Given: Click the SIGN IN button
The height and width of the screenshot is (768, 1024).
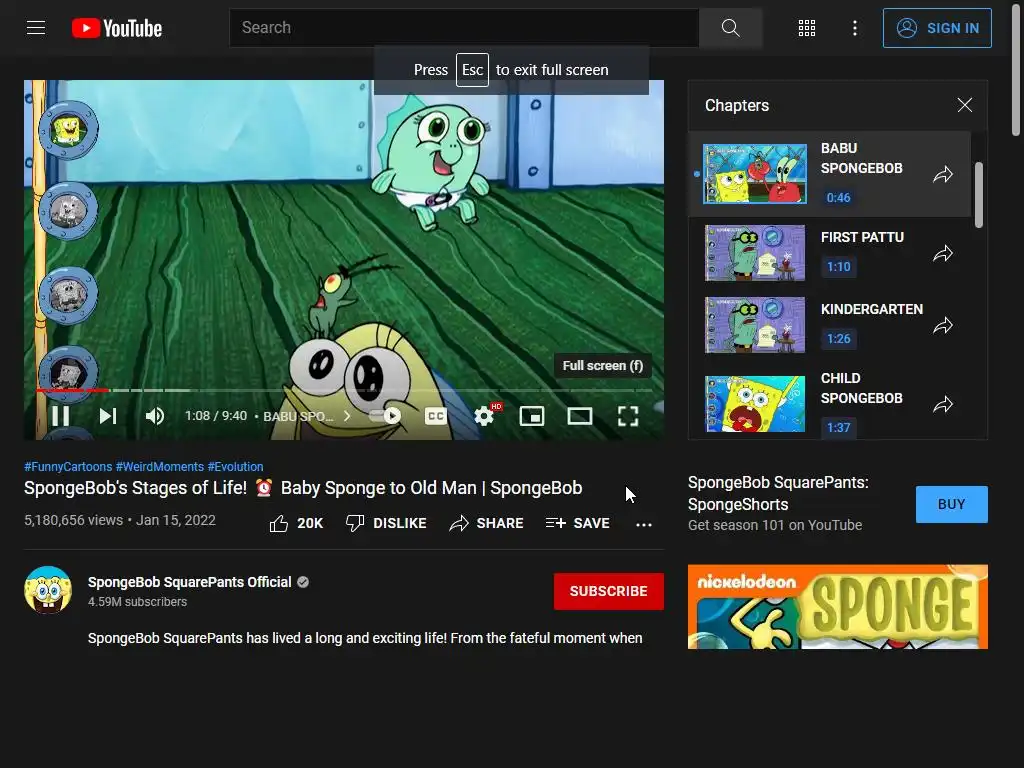Looking at the screenshot, I should tap(937, 28).
